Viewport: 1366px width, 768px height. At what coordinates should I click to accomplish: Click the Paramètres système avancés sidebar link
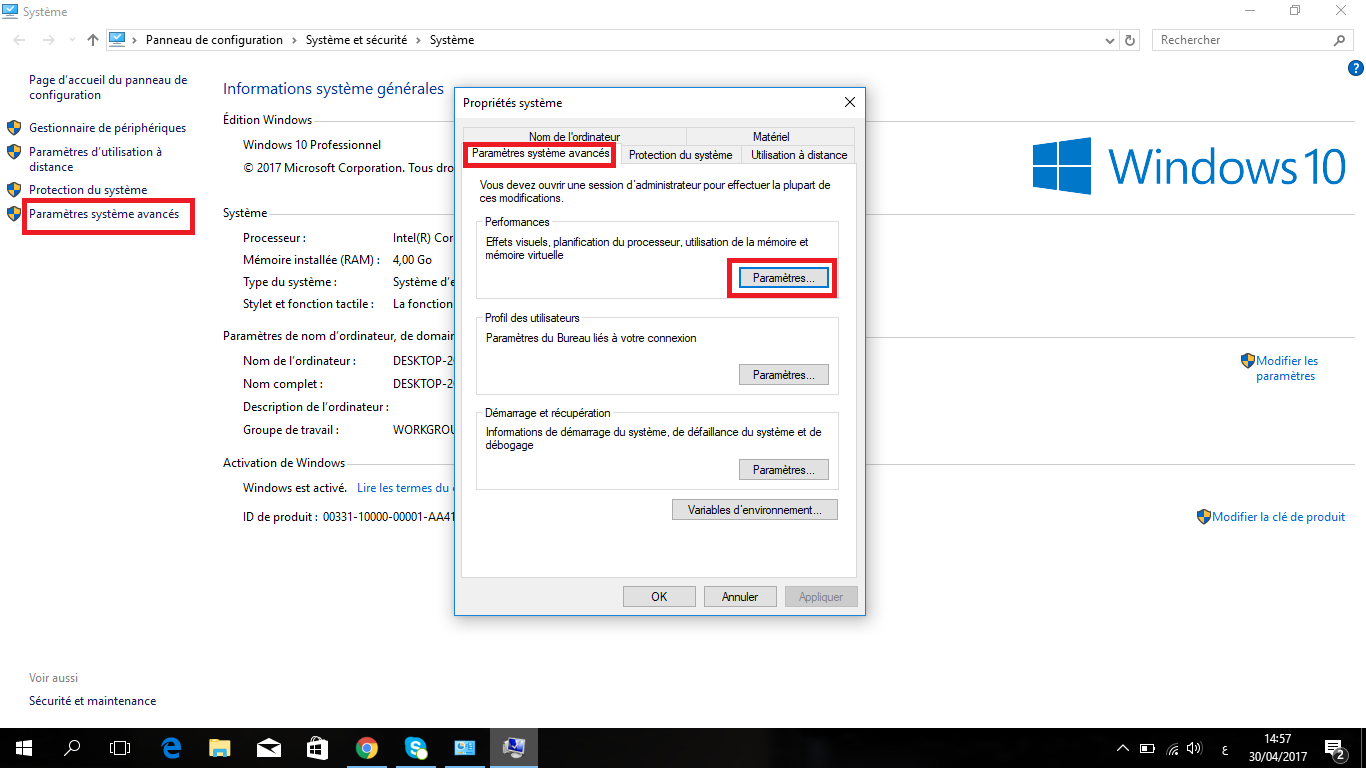(x=104, y=214)
